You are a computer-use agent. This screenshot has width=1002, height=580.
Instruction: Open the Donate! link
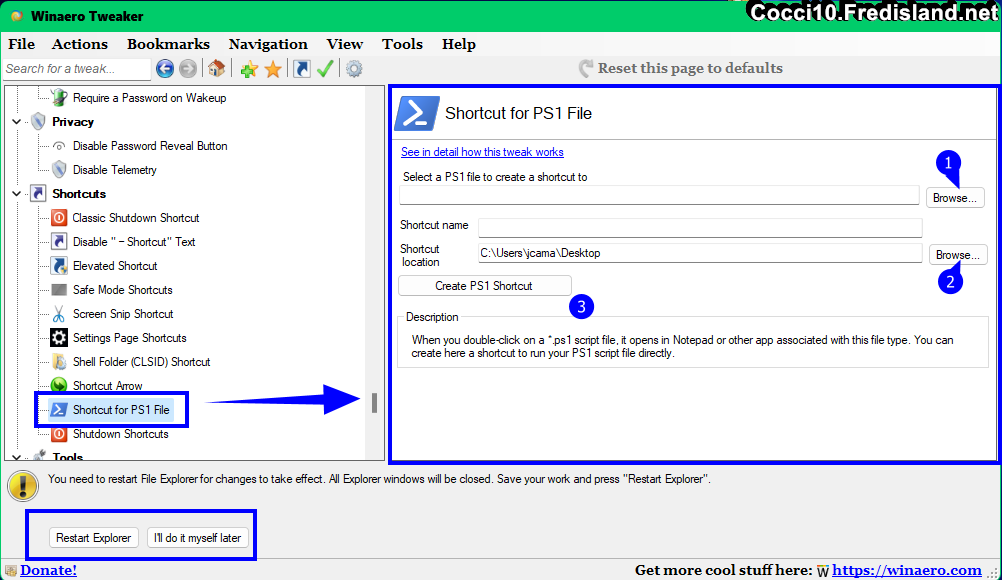coord(49,570)
